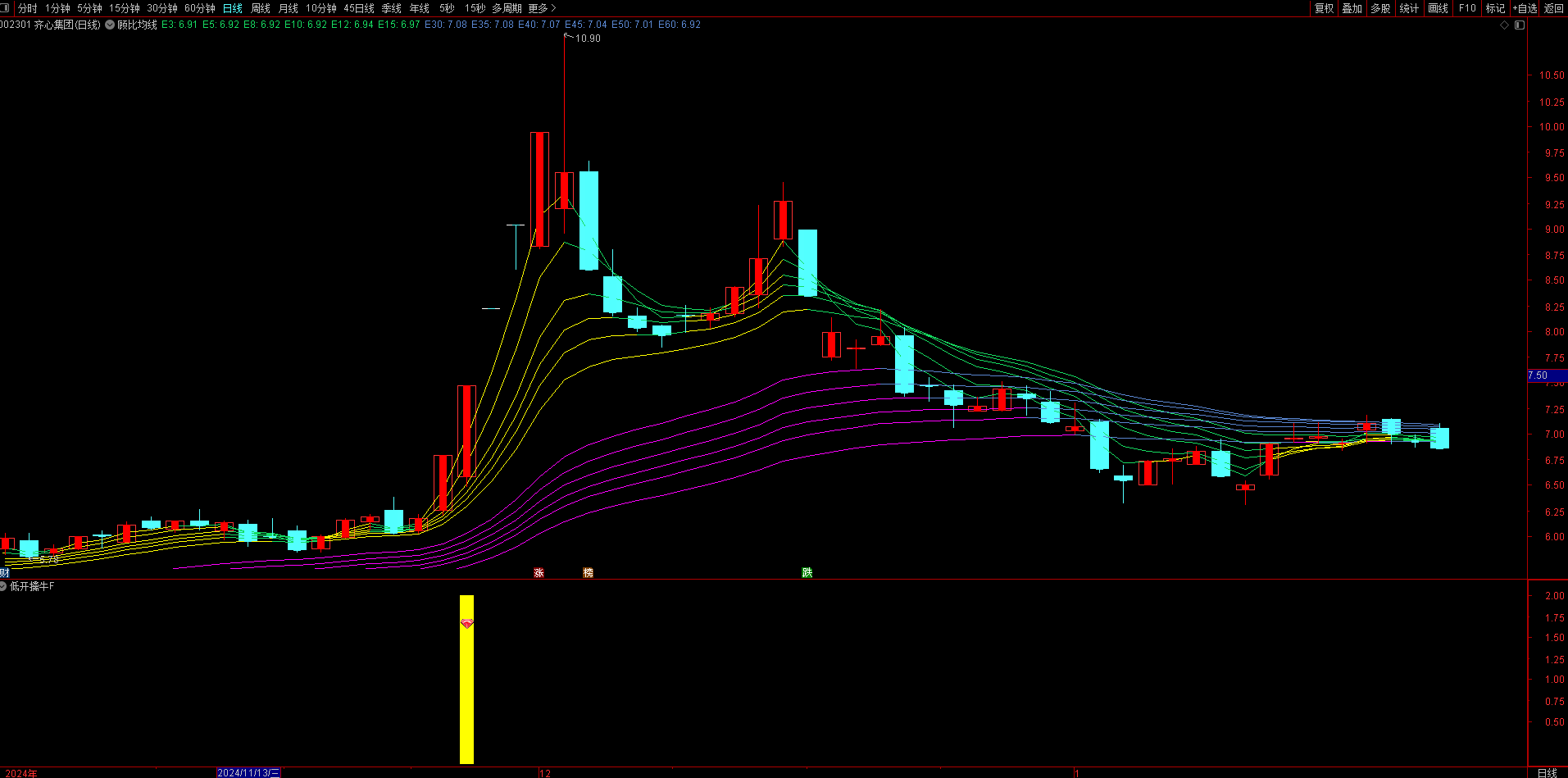Click the 2.00 indicator axis label
Viewport: 1568px width, 778px height.
[x=1554, y=596]
